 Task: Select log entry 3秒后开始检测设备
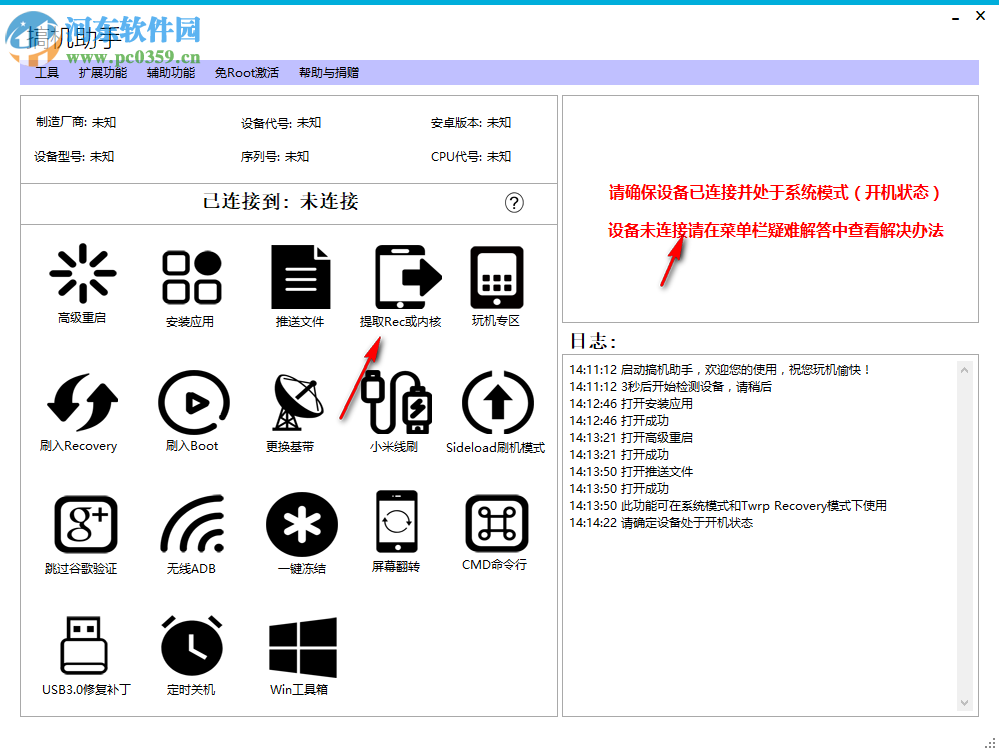tap(670, 386)
